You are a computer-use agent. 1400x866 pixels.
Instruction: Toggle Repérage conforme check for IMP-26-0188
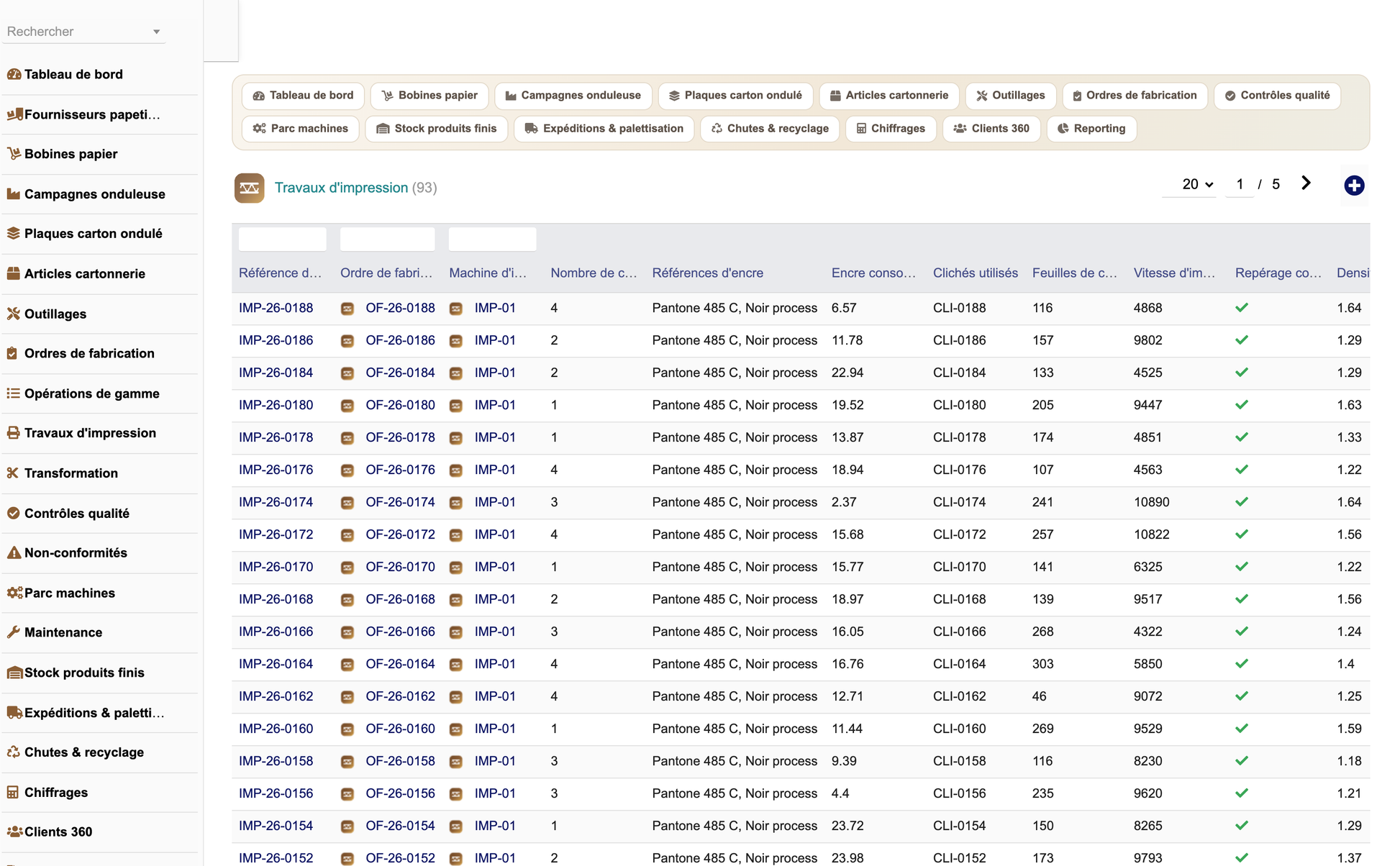(x=1242, y=308)
